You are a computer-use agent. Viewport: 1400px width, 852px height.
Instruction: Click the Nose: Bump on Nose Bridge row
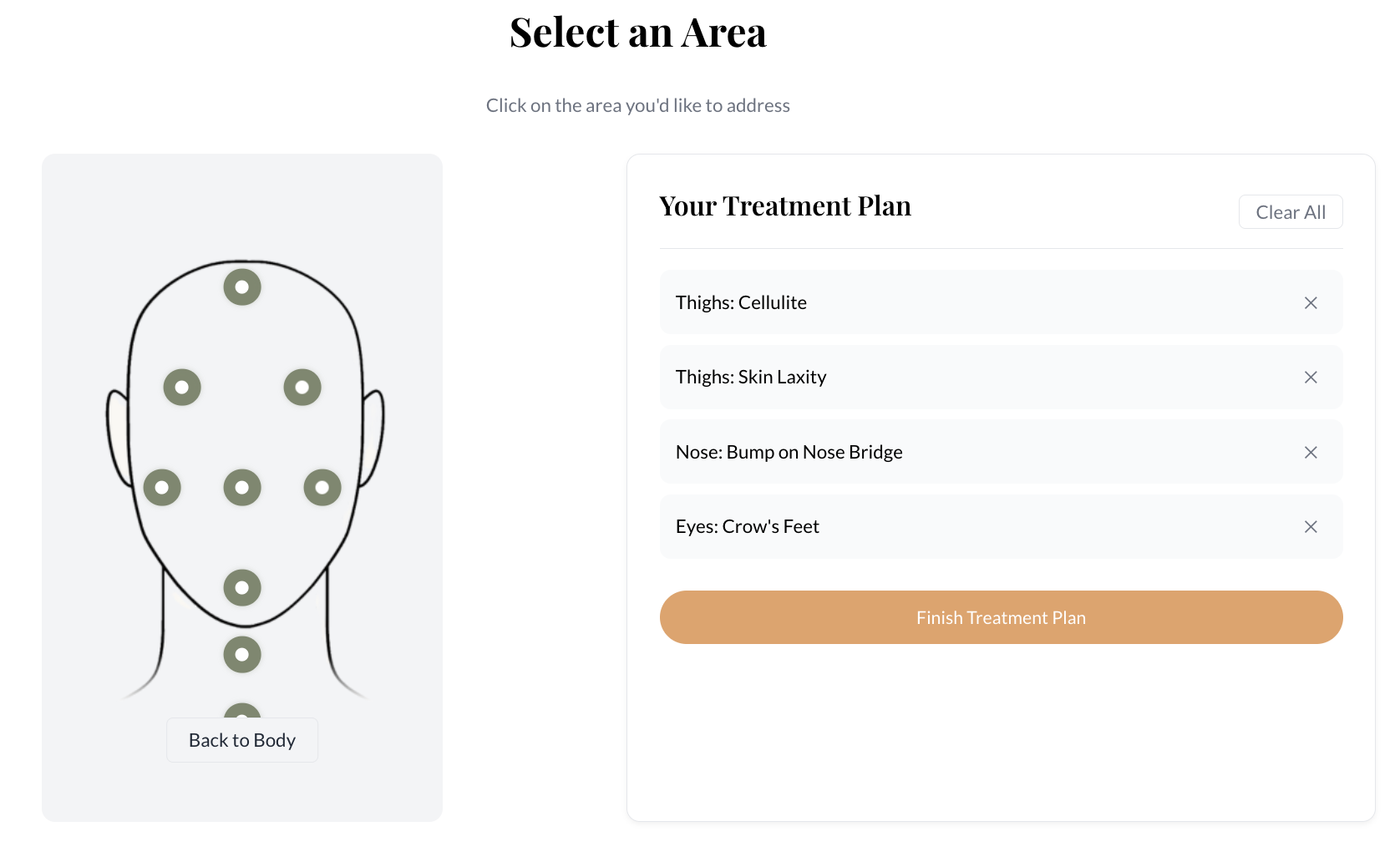point(1001,452)
